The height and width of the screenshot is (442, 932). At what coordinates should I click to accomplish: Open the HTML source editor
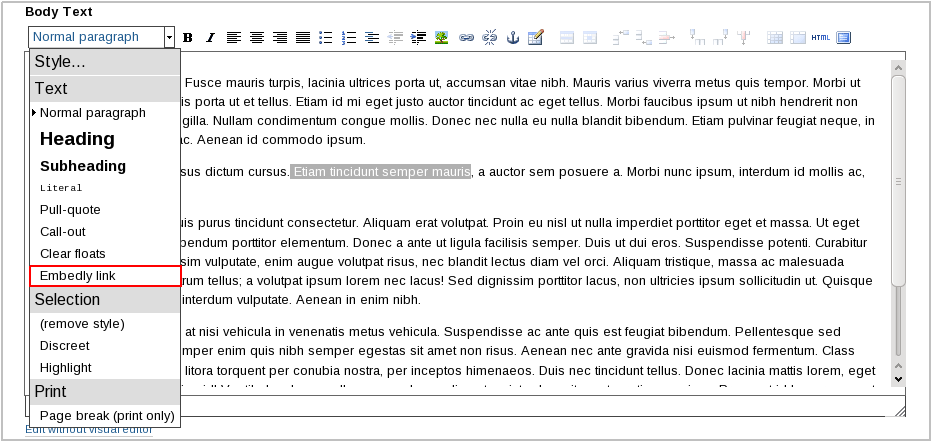820,38
